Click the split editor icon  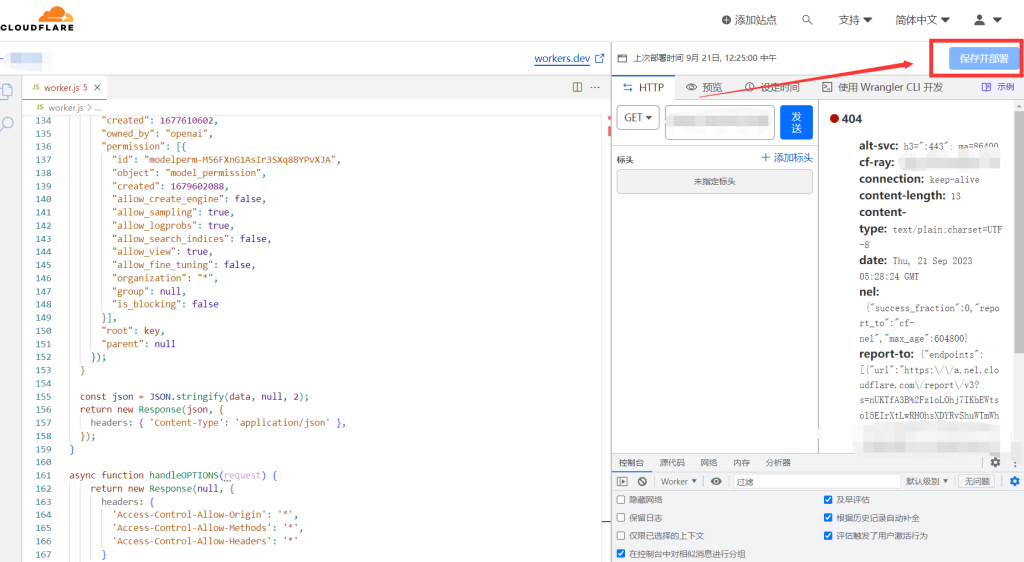(x=577, y=87)
